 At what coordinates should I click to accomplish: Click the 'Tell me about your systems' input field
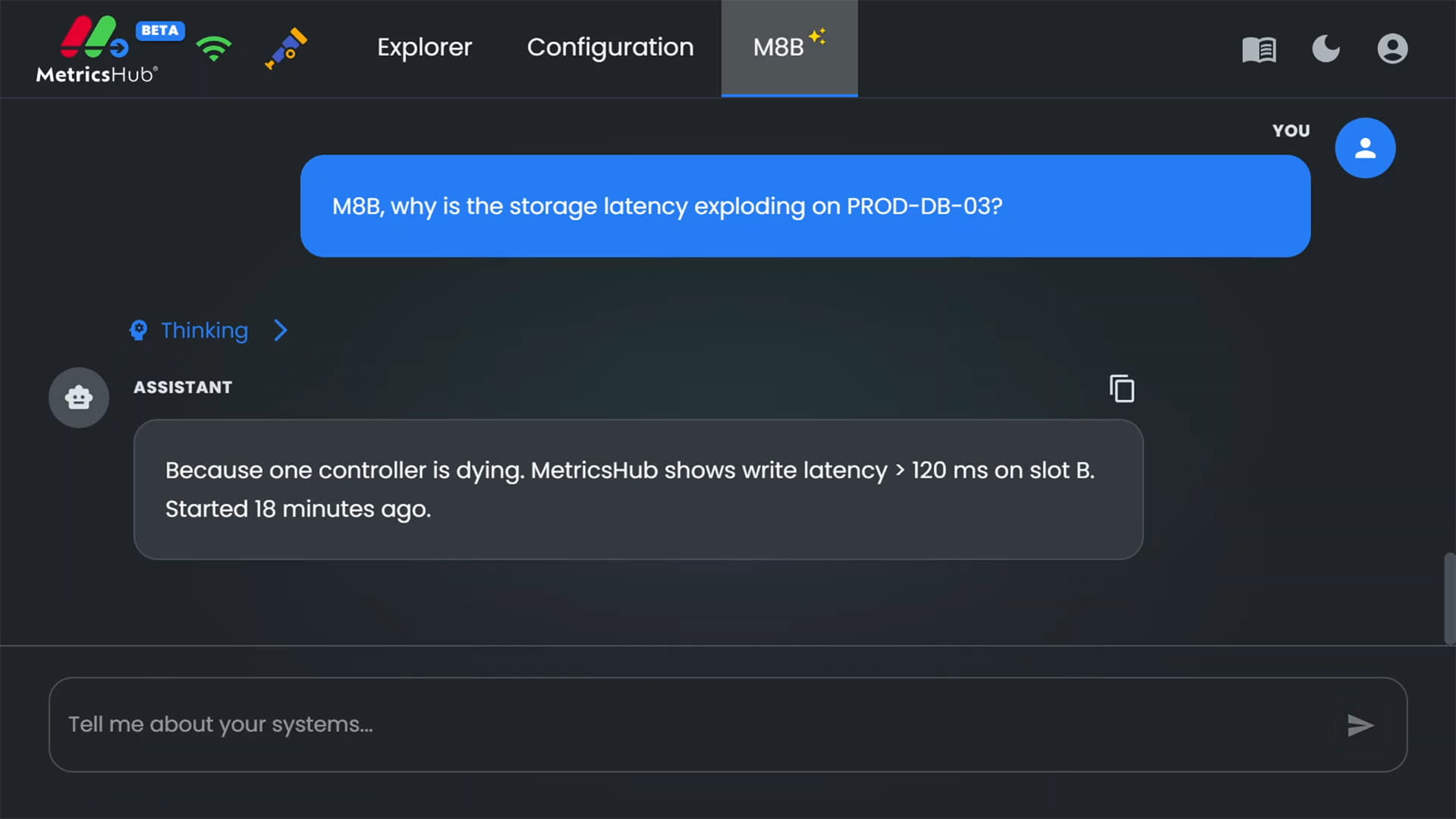coord(455,724)
